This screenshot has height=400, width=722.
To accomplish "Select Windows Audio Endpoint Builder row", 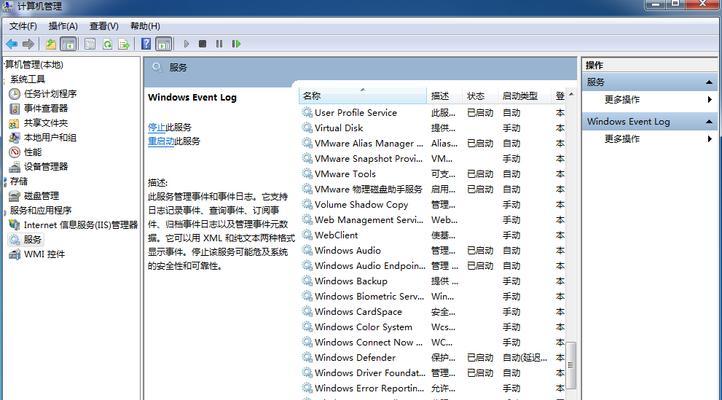I will click(x=433, y=266).
